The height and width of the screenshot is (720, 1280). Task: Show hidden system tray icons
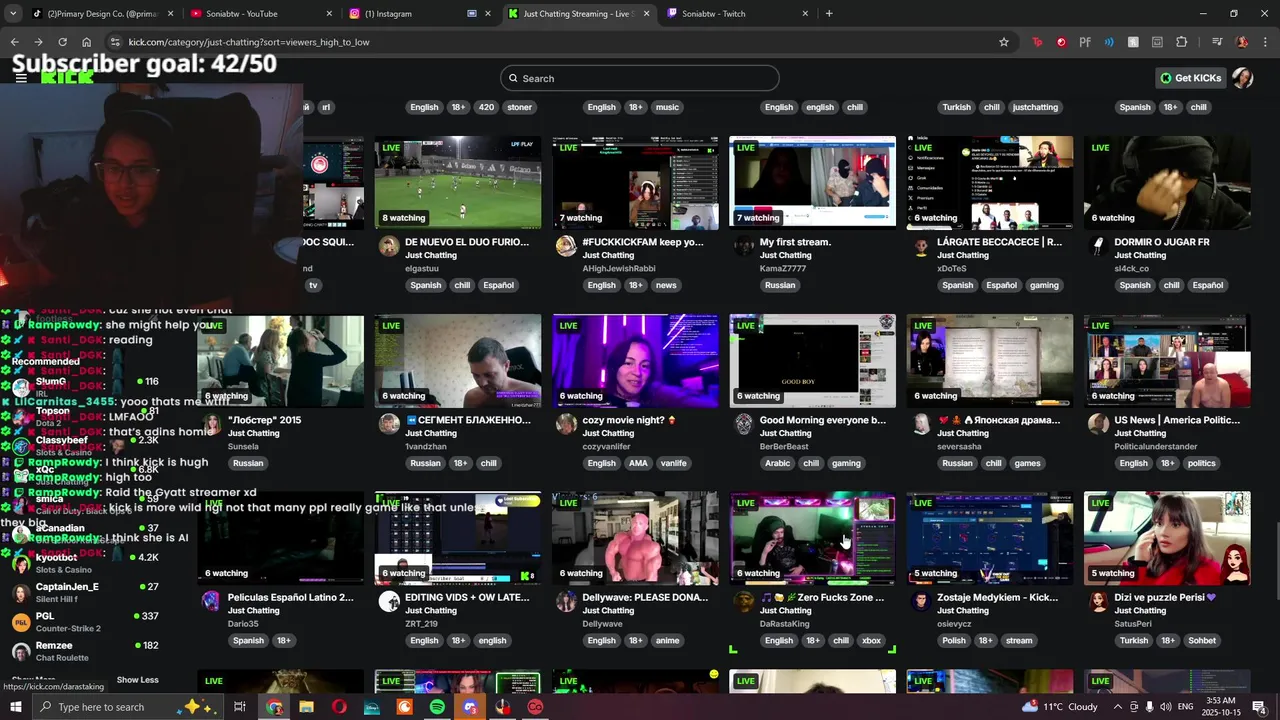(x=1118, y=707)
